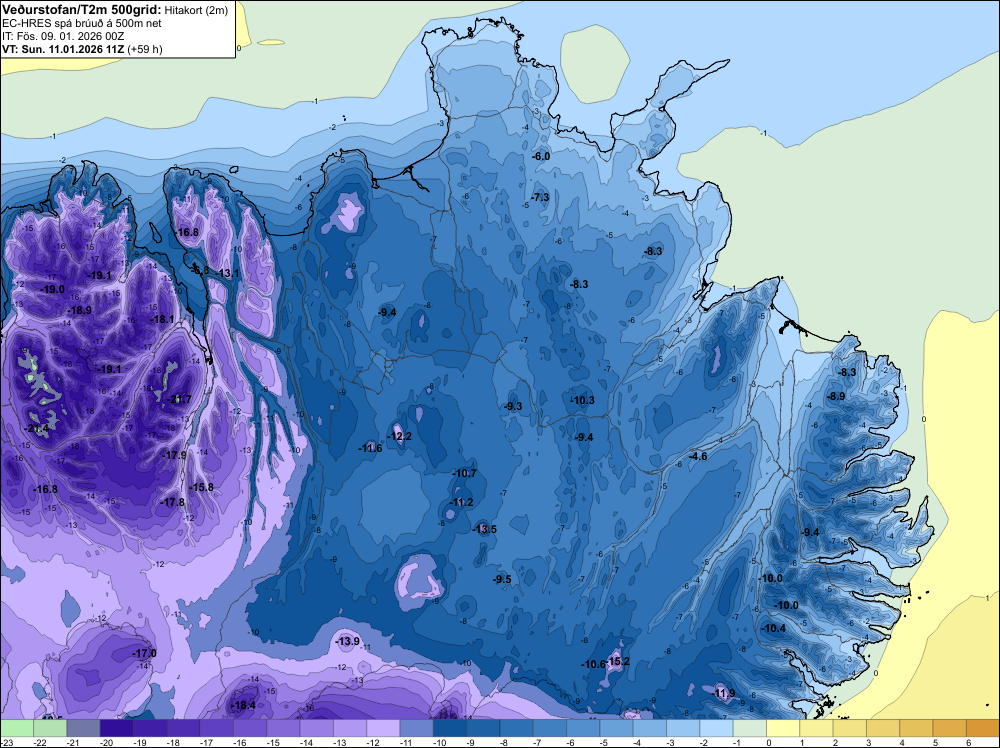
Task: Click the '(+59 h)' forecast offset text
Action: [x=145, y=49]
